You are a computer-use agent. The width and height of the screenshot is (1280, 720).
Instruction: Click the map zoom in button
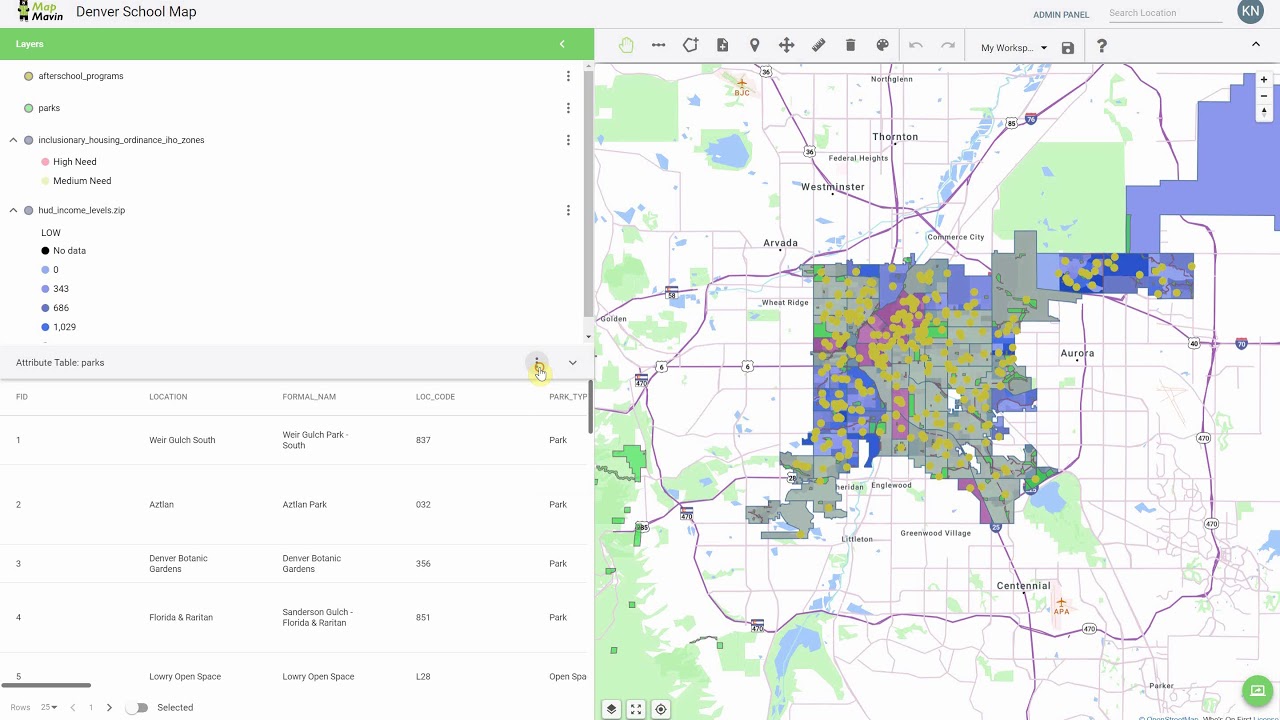1264,79
